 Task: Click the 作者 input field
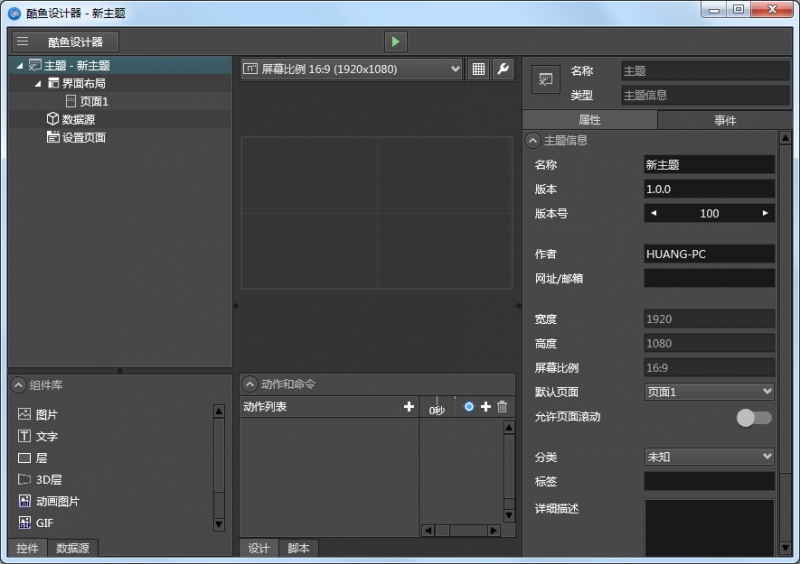(x=709, y=254)
